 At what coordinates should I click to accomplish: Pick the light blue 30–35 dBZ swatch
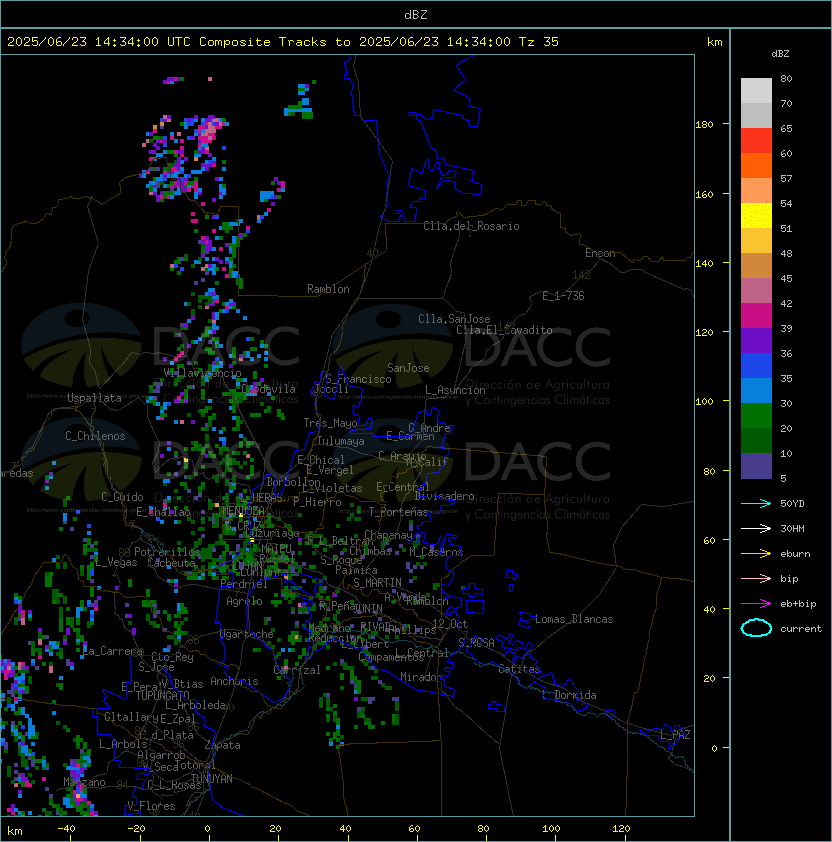(756, 390)
